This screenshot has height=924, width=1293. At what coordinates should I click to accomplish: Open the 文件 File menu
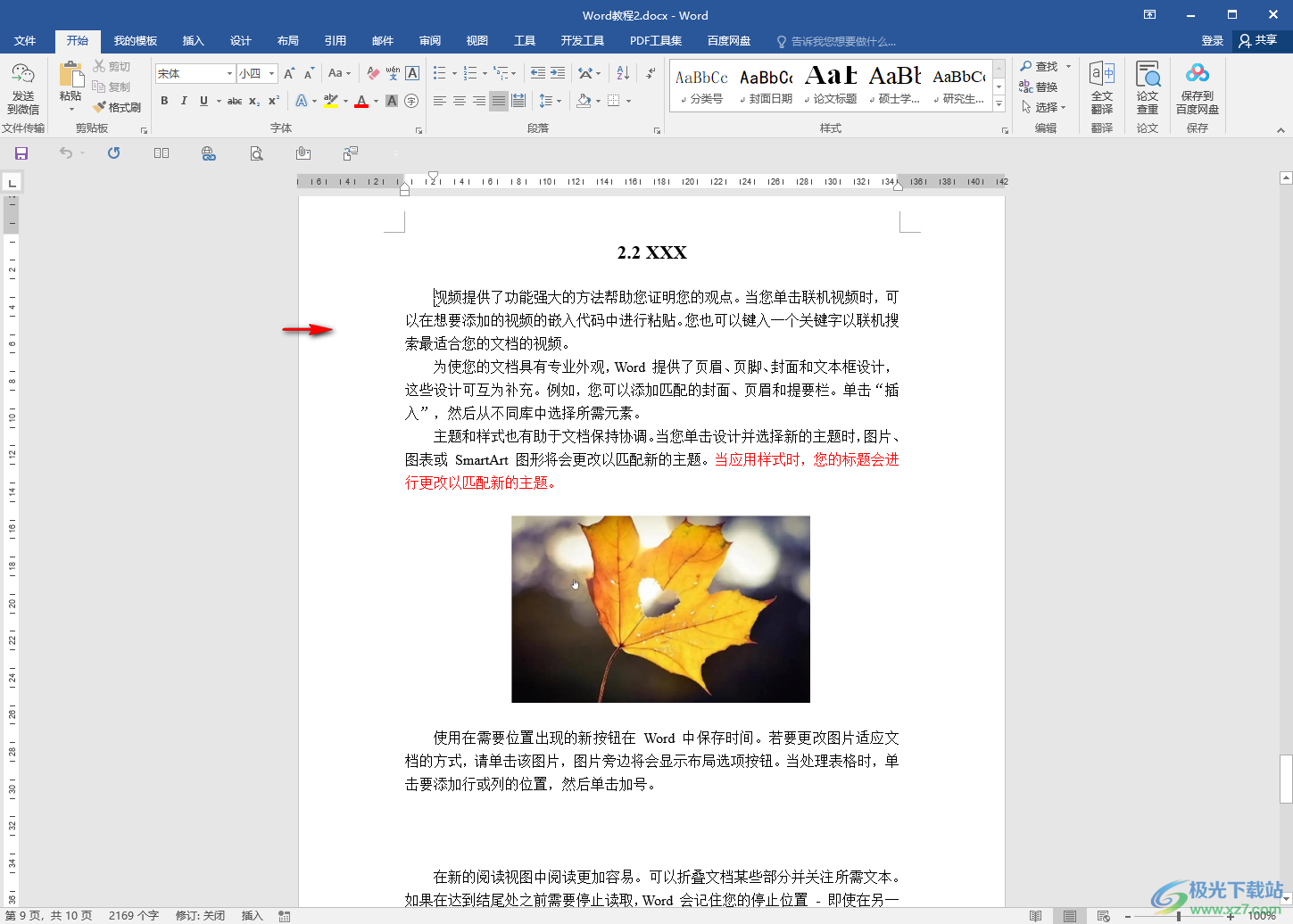coord(25,41)
